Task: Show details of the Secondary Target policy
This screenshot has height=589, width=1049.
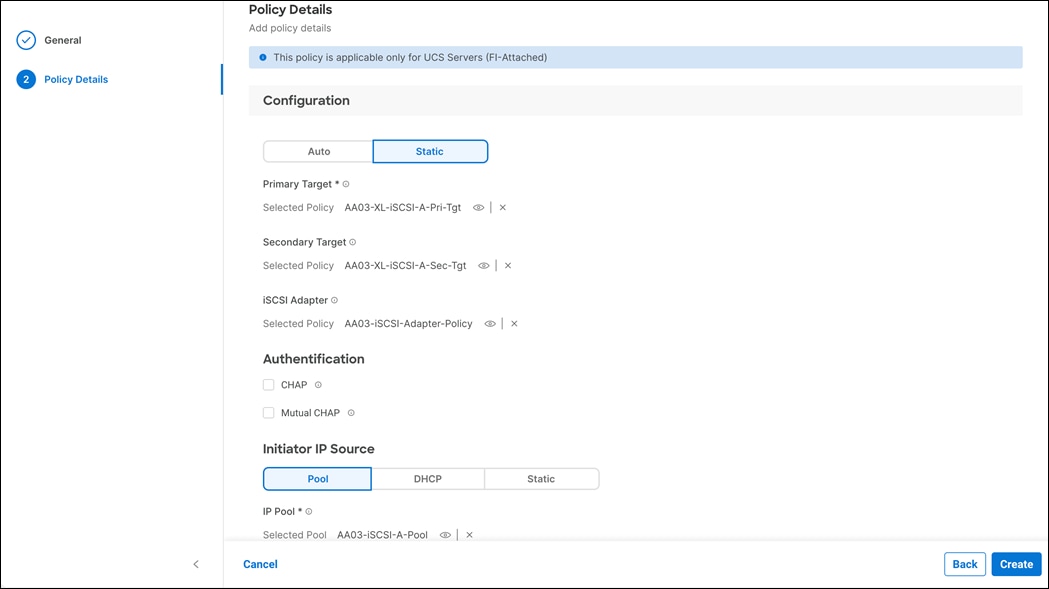Action: tap(483, 265)
